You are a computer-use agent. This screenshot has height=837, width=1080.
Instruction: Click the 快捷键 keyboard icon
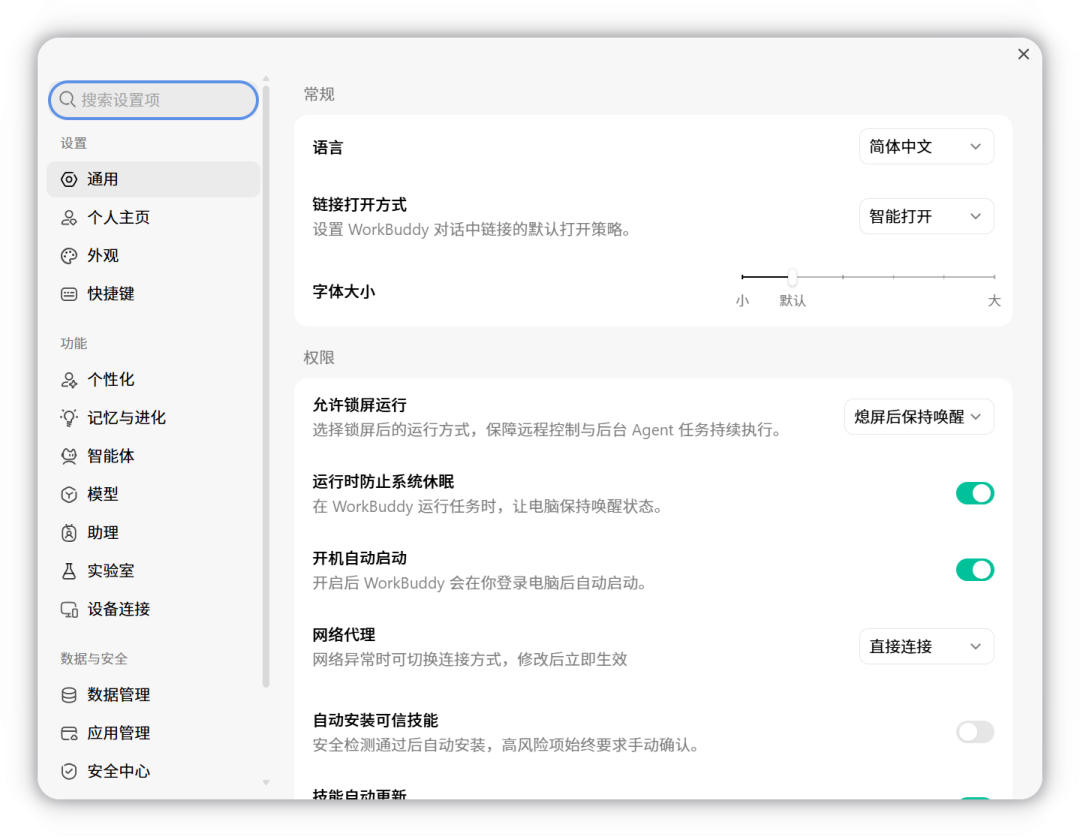tap(69, 294)
